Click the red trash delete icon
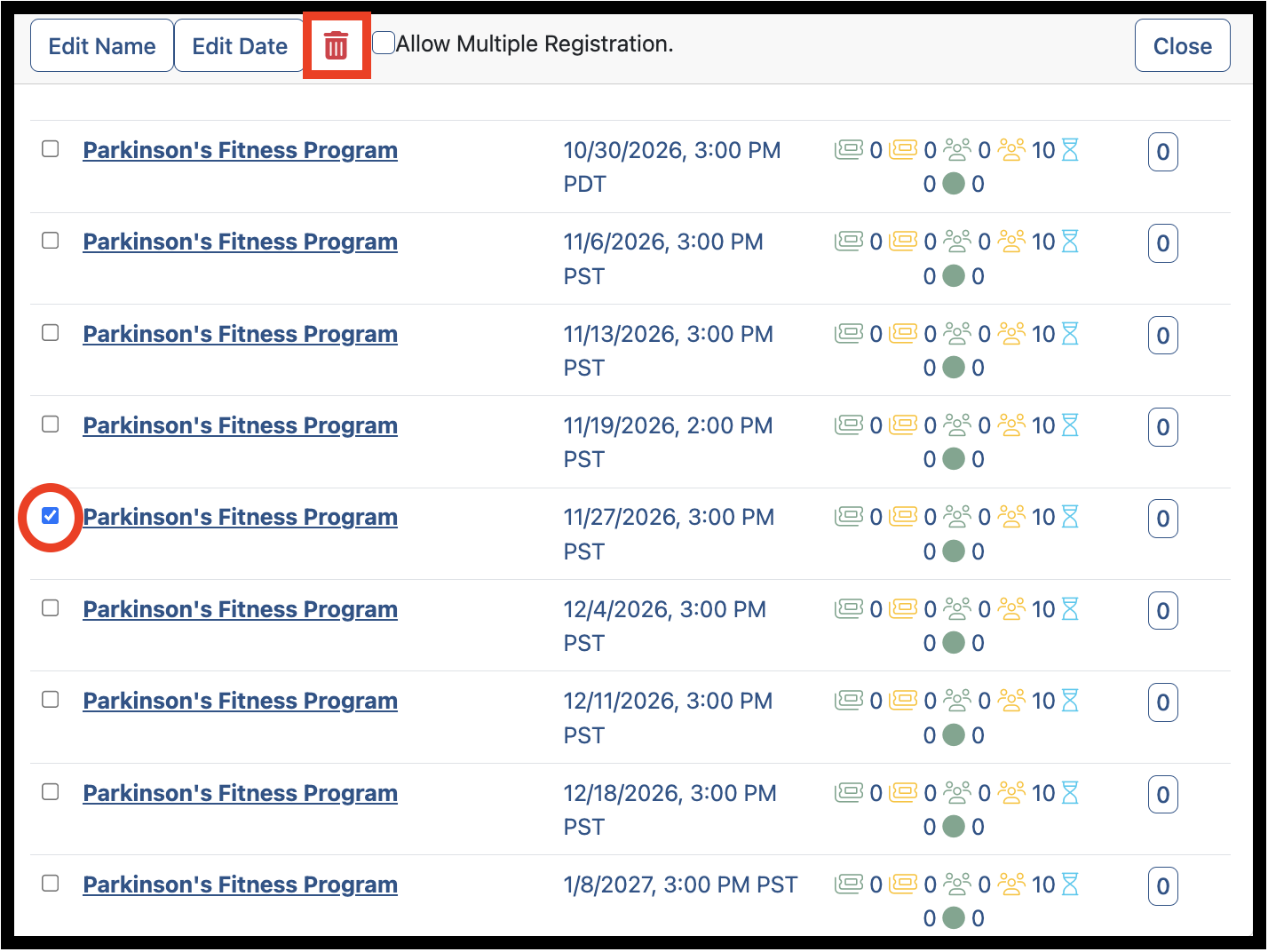This screenshot has height=952, width=1268. [336, 45]
